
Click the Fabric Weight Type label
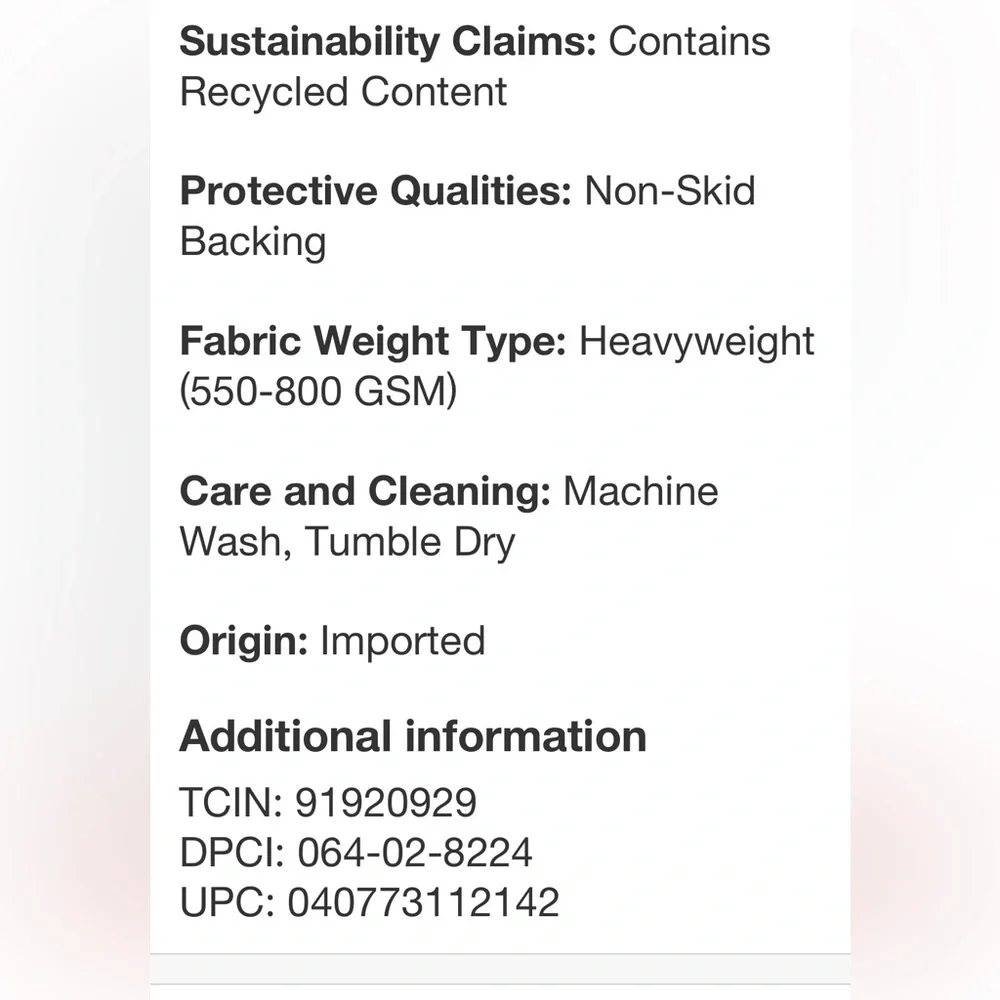[373, 341]
